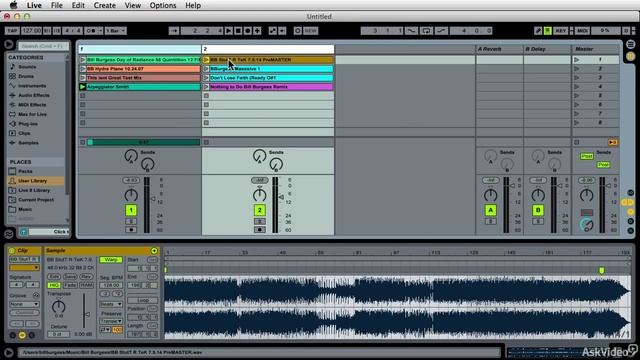Toggle Track 1 activator button

pyautogui.click(x=131, y=210)
